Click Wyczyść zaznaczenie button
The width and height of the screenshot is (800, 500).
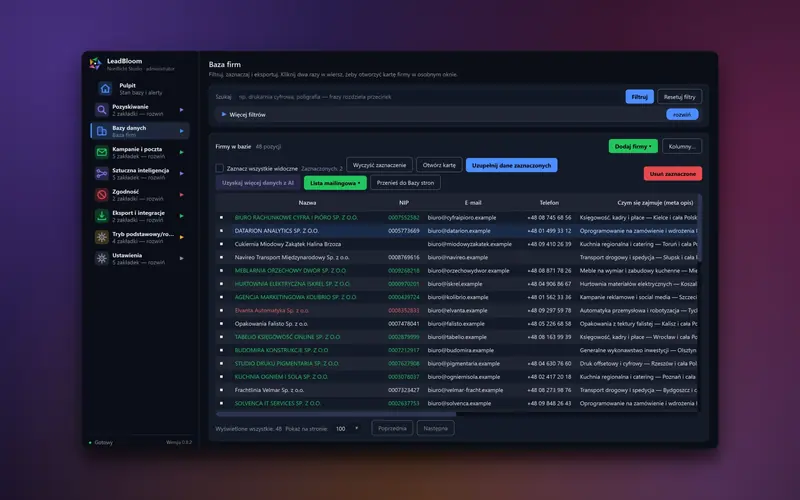(380, 165)
